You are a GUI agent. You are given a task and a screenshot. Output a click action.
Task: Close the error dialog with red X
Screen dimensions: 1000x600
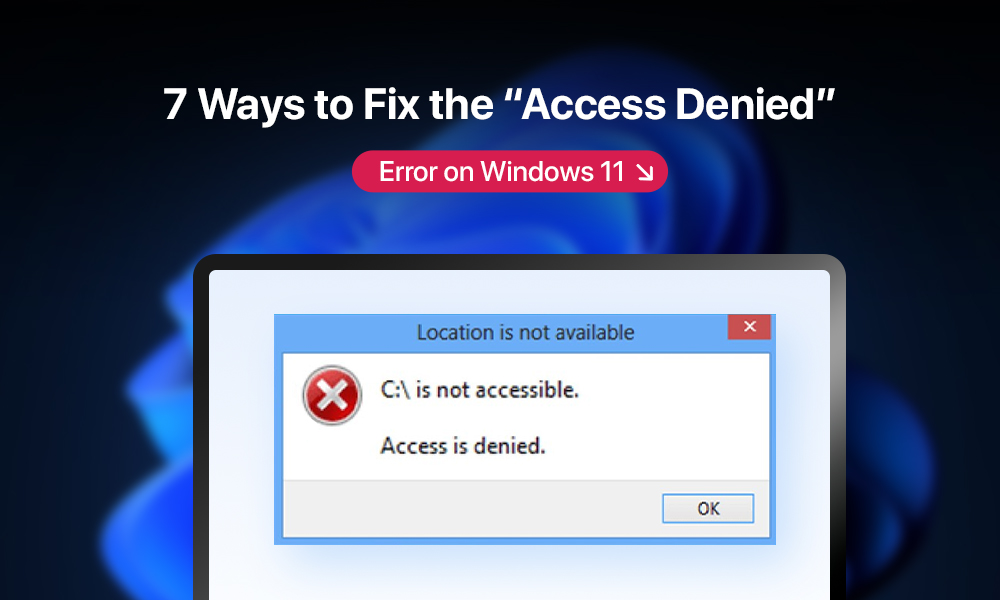(x=749, y=326)
